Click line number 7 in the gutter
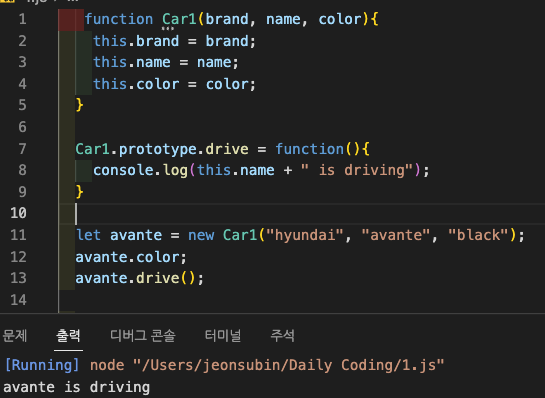The image size is (545, 398). (23, 149)
